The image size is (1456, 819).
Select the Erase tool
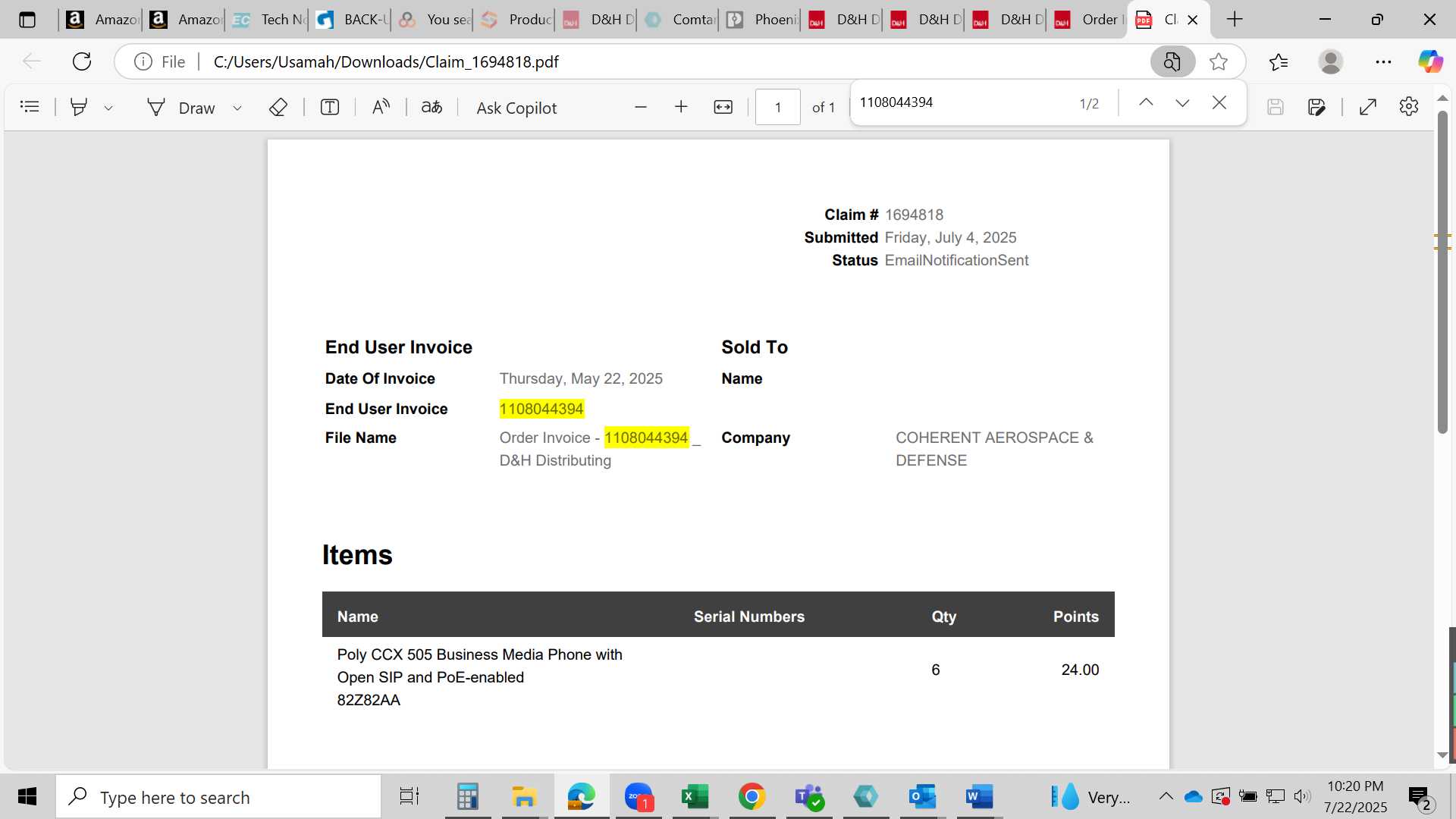click(278, 107)
